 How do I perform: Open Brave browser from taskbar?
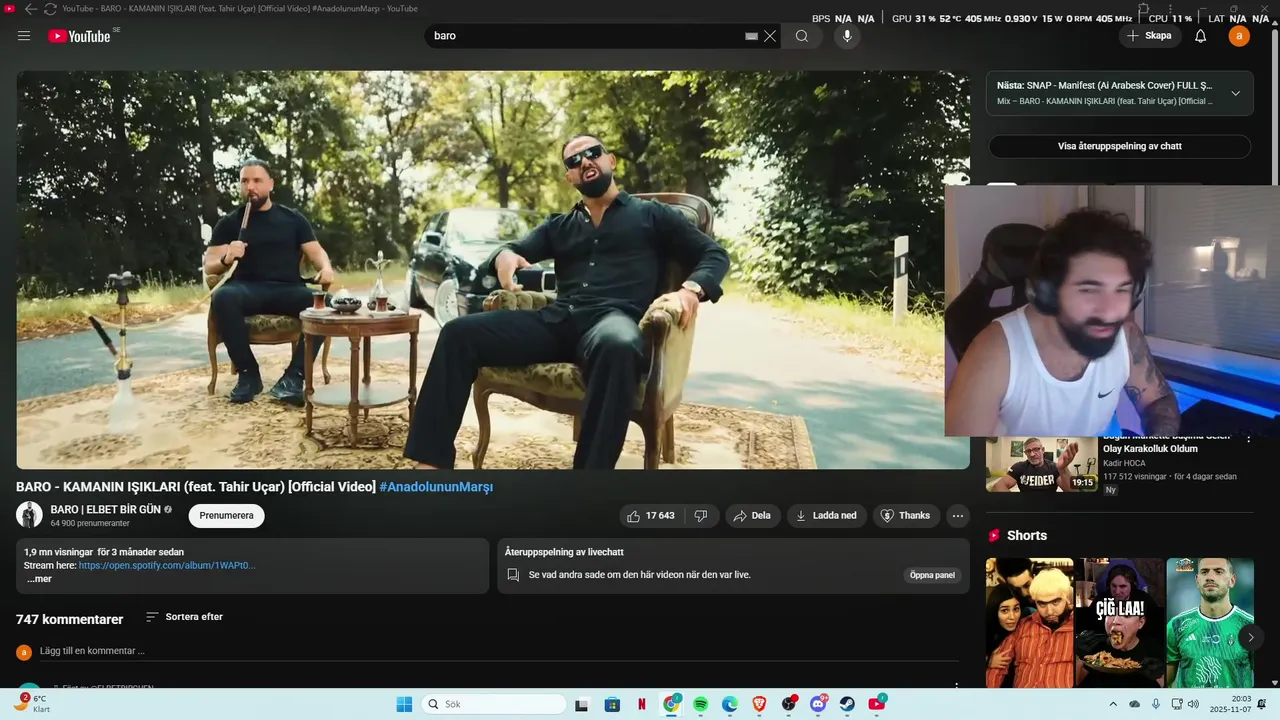(x=759, y=704)
